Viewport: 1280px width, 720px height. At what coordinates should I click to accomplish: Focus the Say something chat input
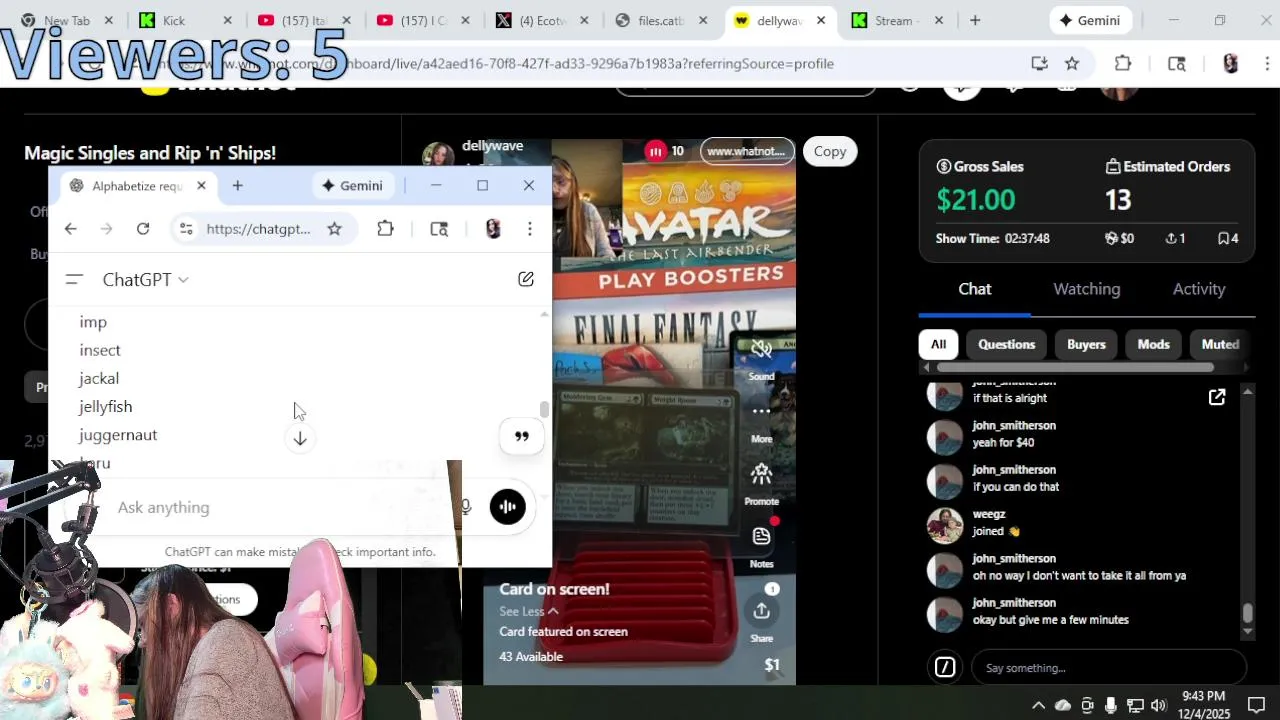pyautogui.click(x=1108, y=668)
